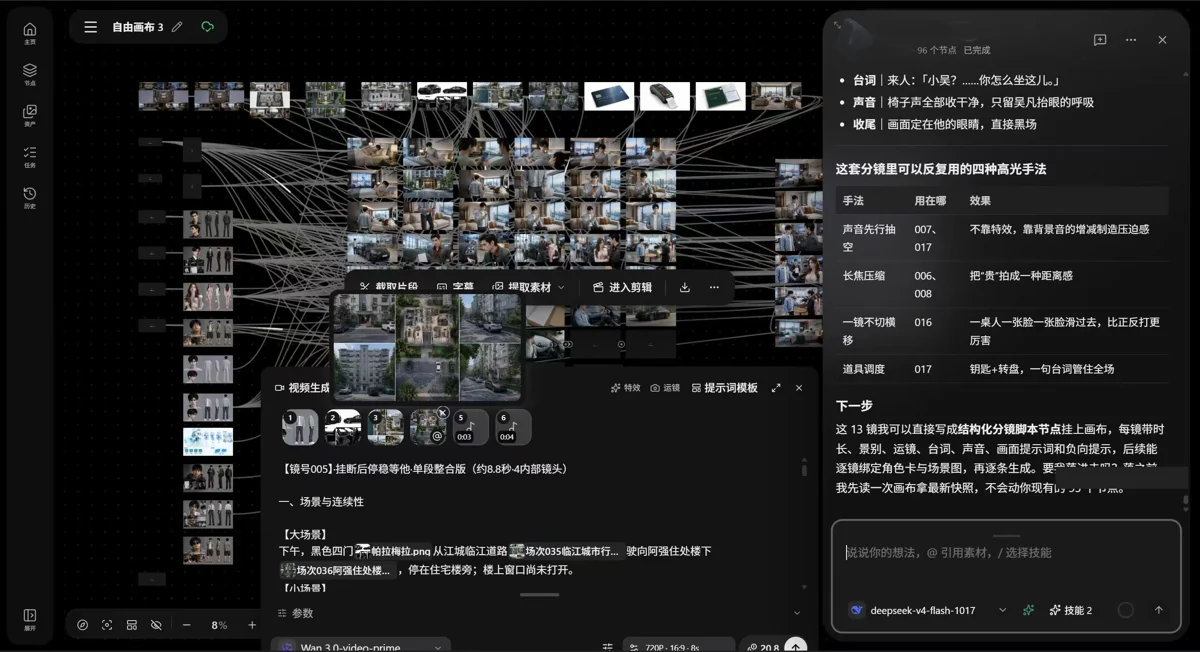Click the video send arrow beside 20.8 credits
The width and height of the screenshot is (1200, 652).
point(796,646)
